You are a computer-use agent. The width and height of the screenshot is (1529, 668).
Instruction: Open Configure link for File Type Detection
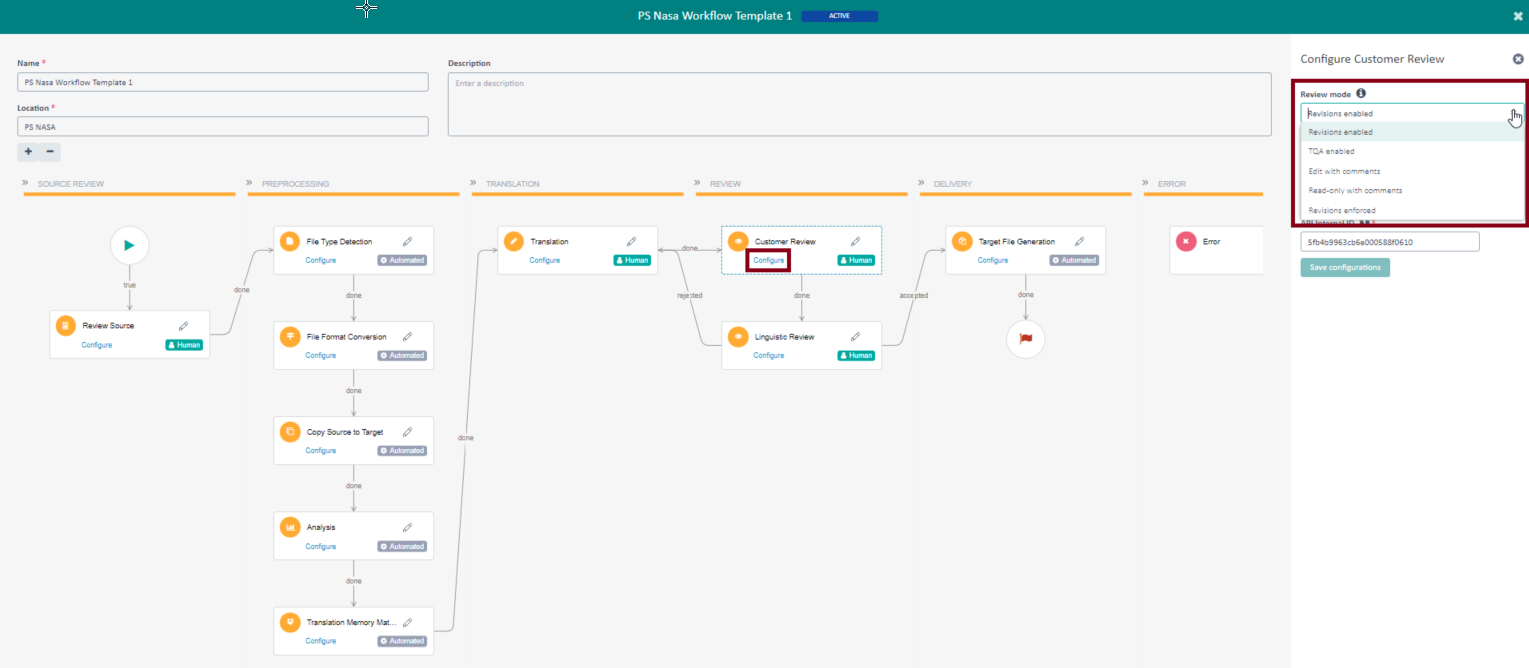click(x=321, y=260)
